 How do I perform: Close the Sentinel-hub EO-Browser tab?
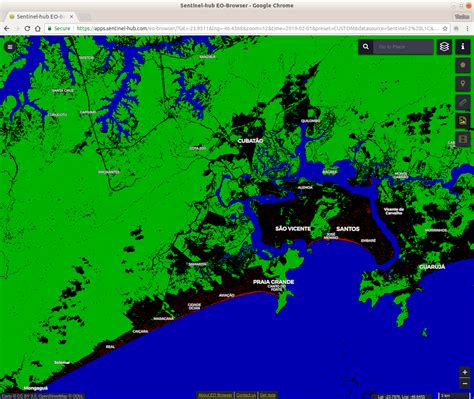click(x=71, y=16)
